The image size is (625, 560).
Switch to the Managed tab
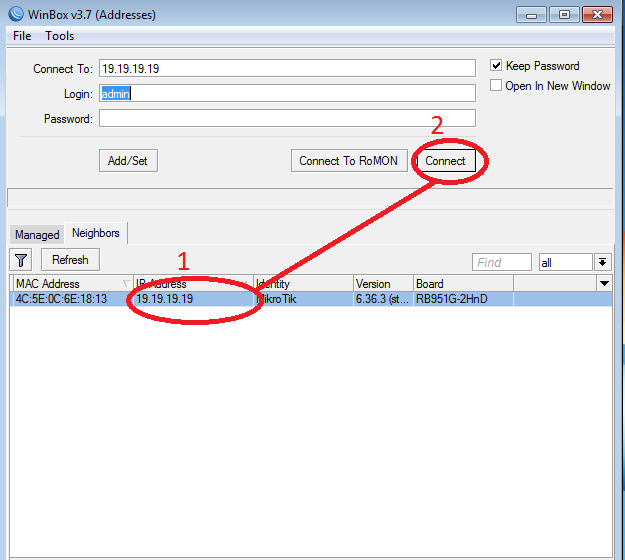pyautogui.click(x=37, y=235)
